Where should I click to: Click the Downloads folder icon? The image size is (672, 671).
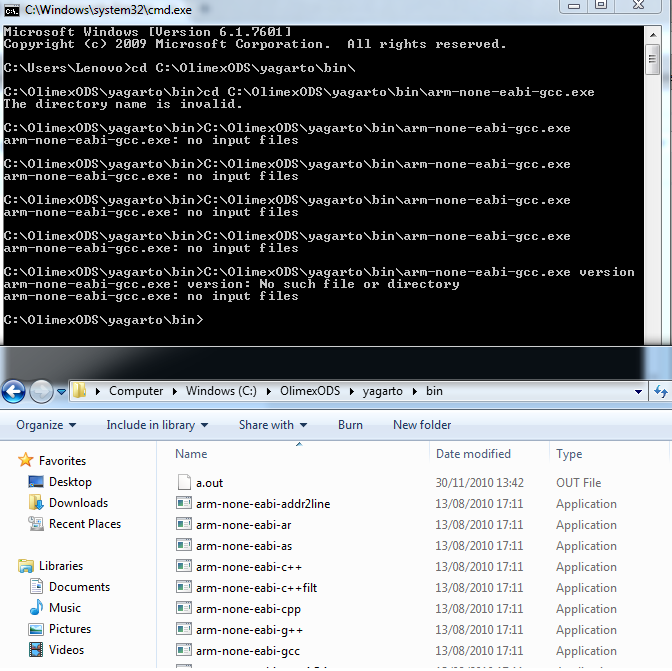tap(36, 502)
